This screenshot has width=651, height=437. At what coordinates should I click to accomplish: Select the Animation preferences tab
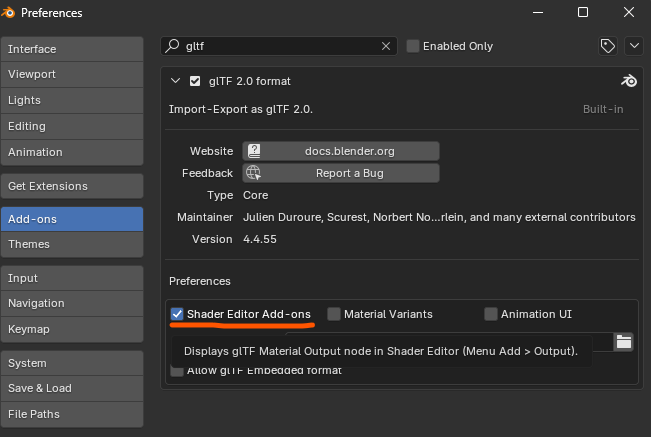point(72,152)
